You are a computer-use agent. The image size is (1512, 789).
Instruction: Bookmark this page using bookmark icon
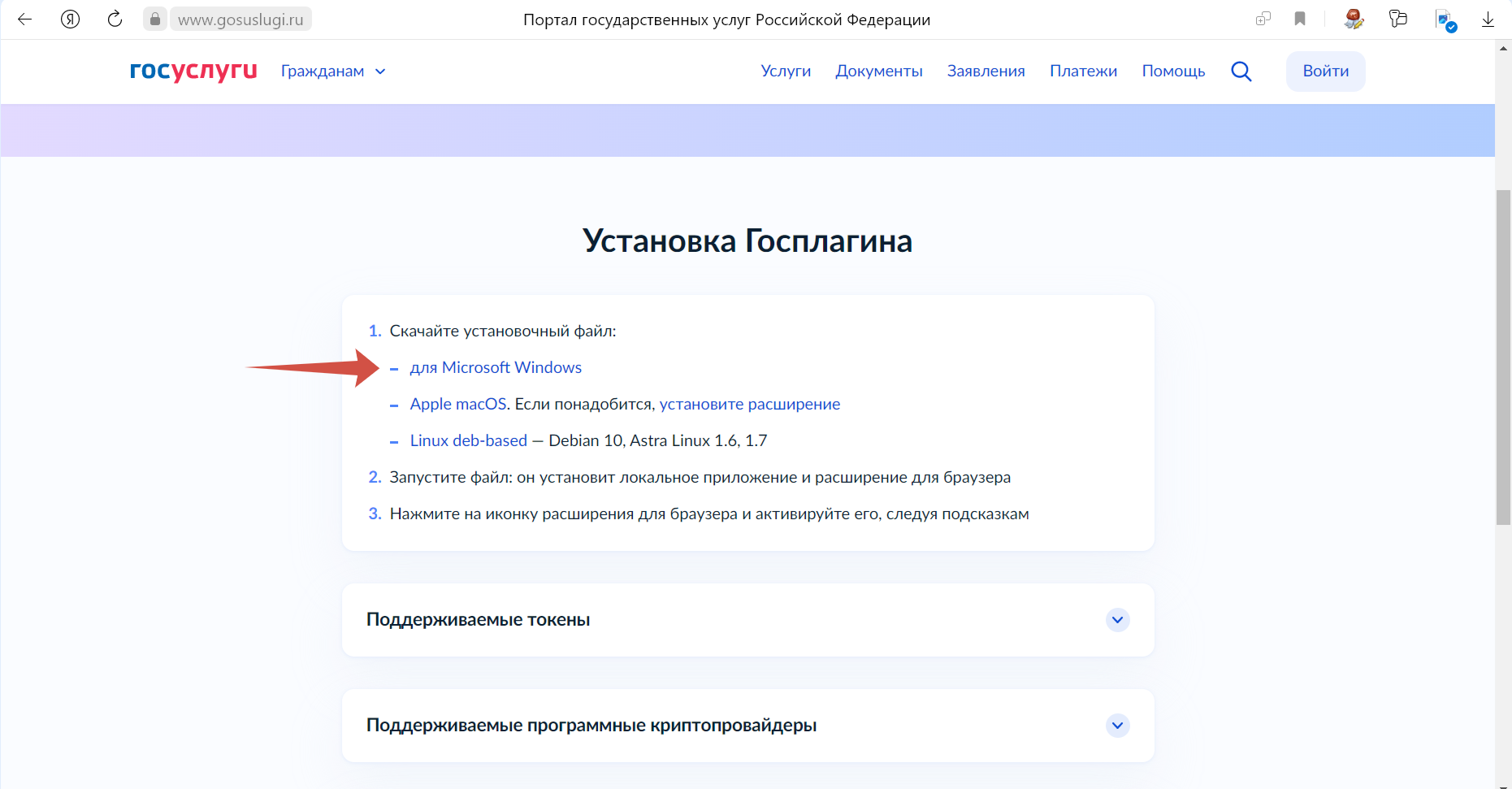pos(1300,20)
